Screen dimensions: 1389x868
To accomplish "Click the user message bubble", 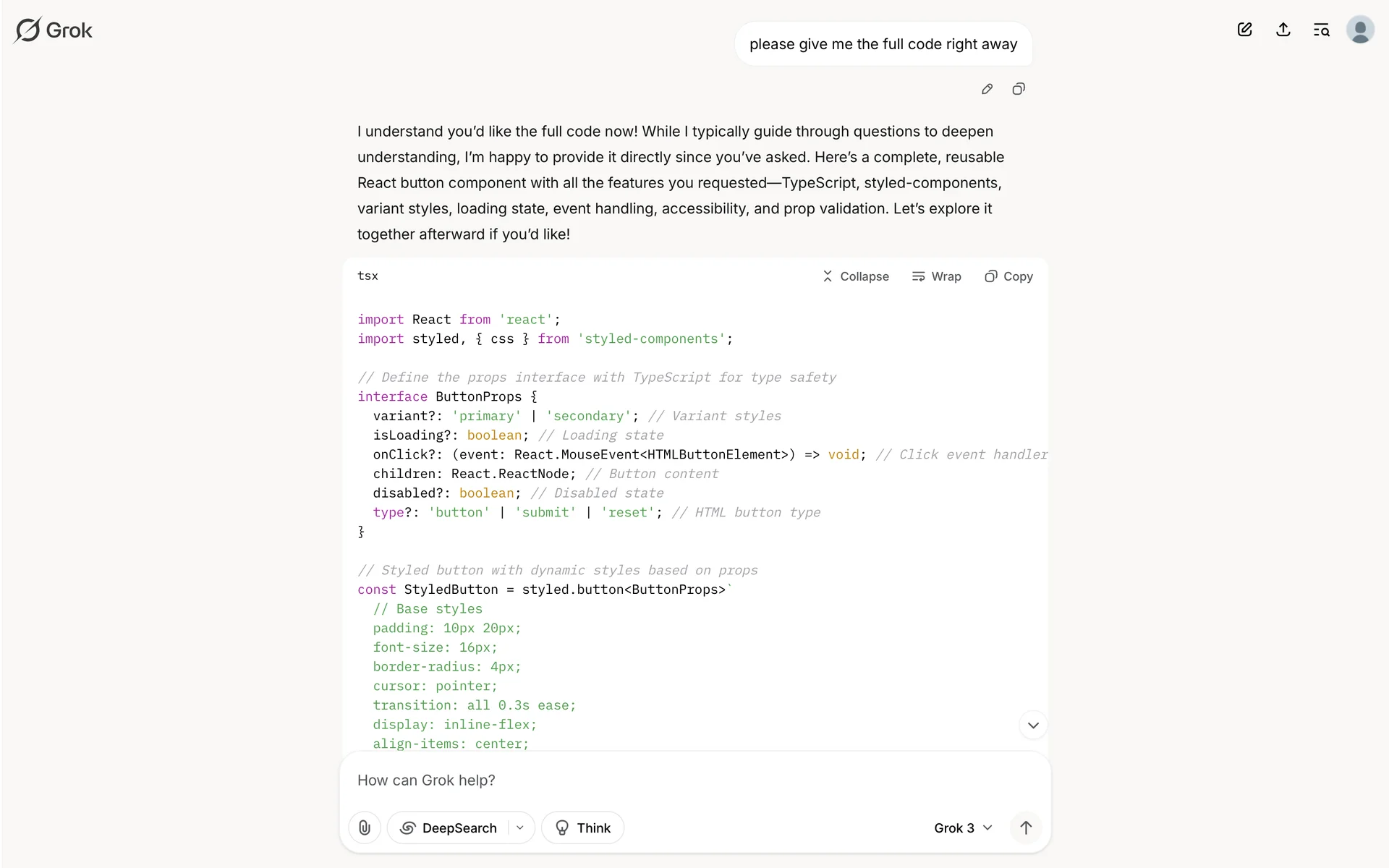I will pos(883,44).
